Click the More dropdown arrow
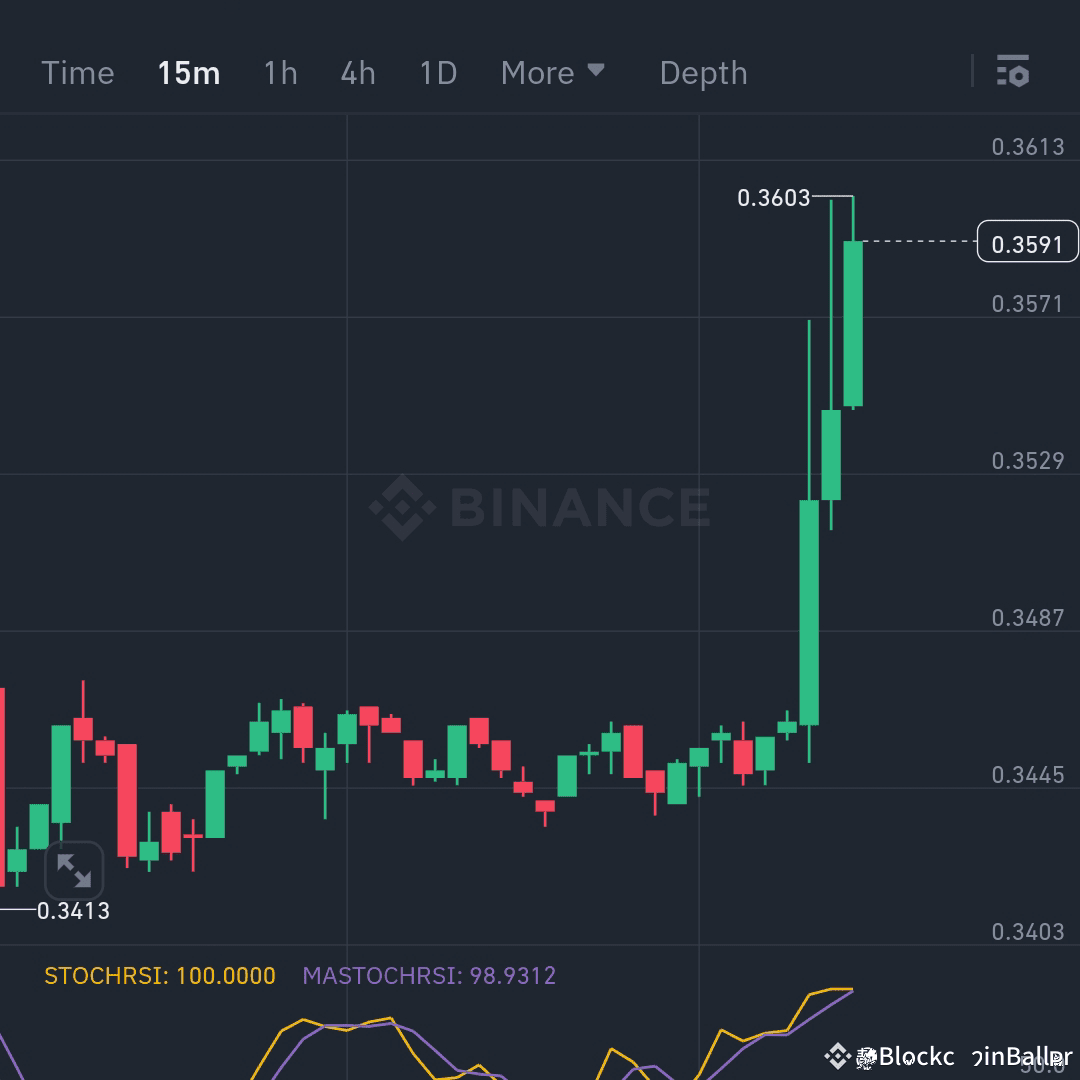Screen dimensions: 1080x1080 (596, 70)
